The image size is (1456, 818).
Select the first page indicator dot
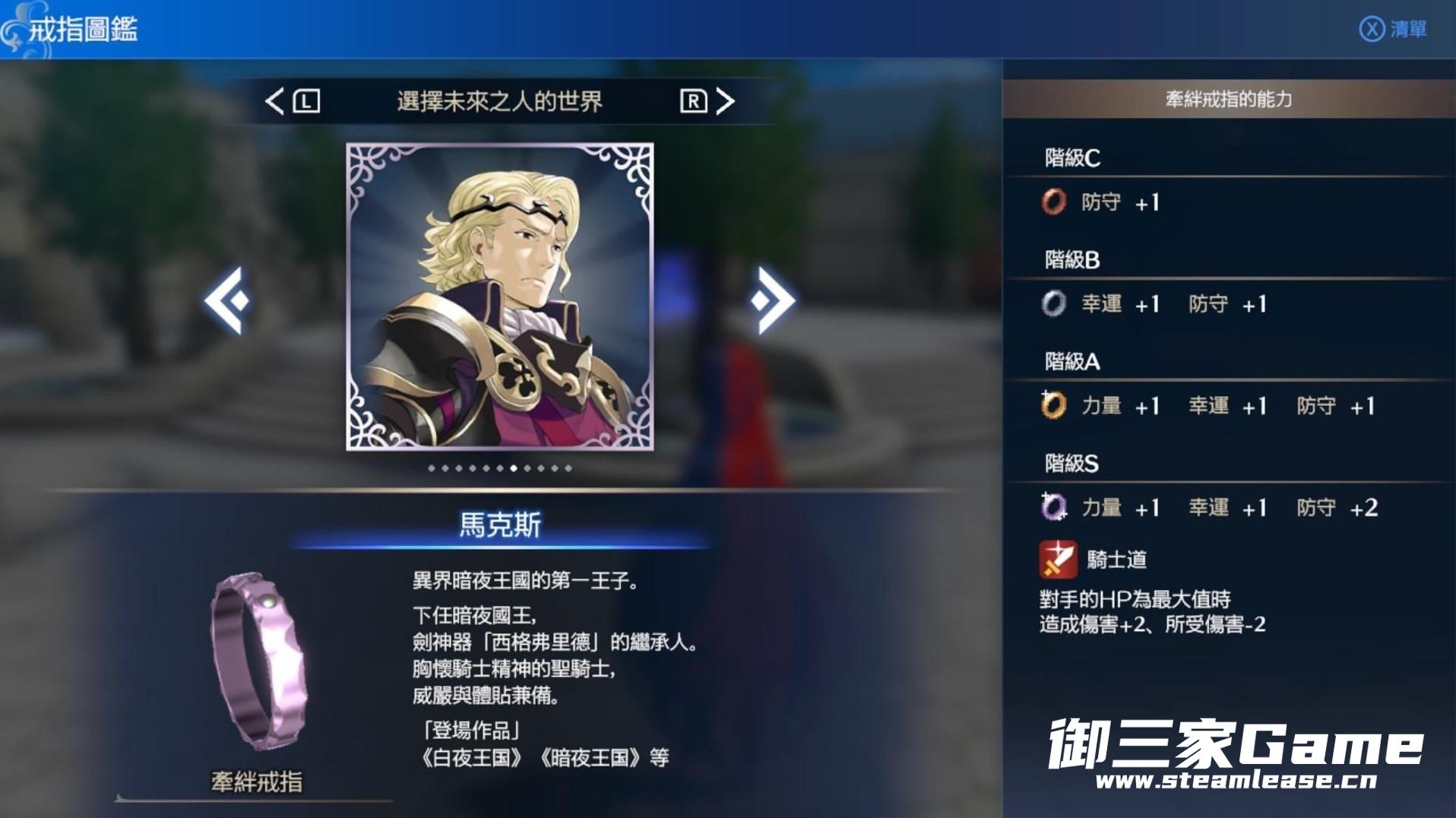432,468
